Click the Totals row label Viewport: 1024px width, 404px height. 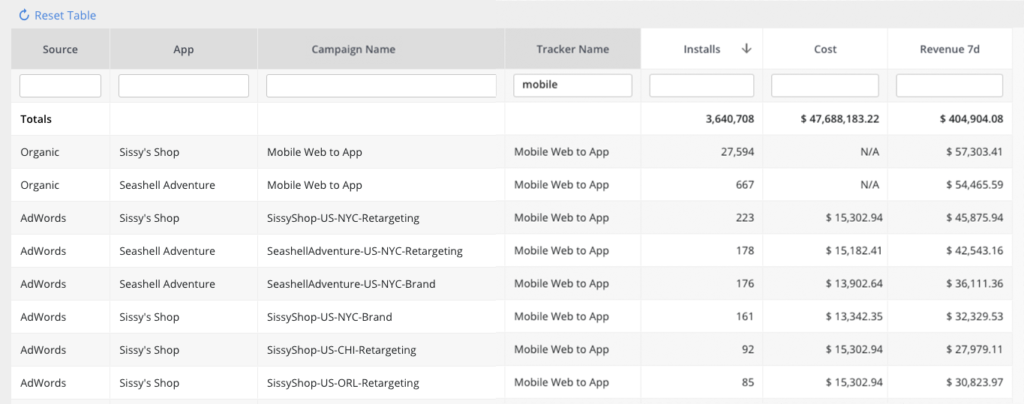(36, 119)
